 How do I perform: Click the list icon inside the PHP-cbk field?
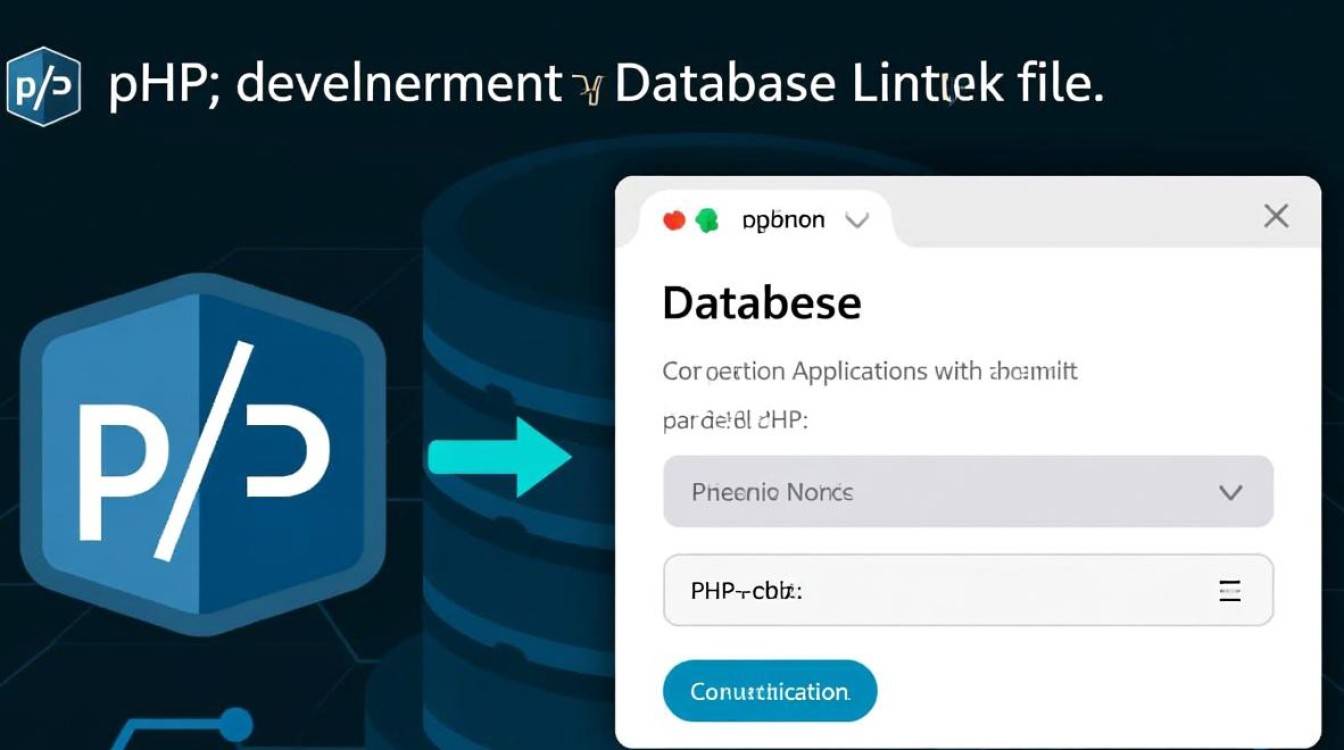(1230, 590)
